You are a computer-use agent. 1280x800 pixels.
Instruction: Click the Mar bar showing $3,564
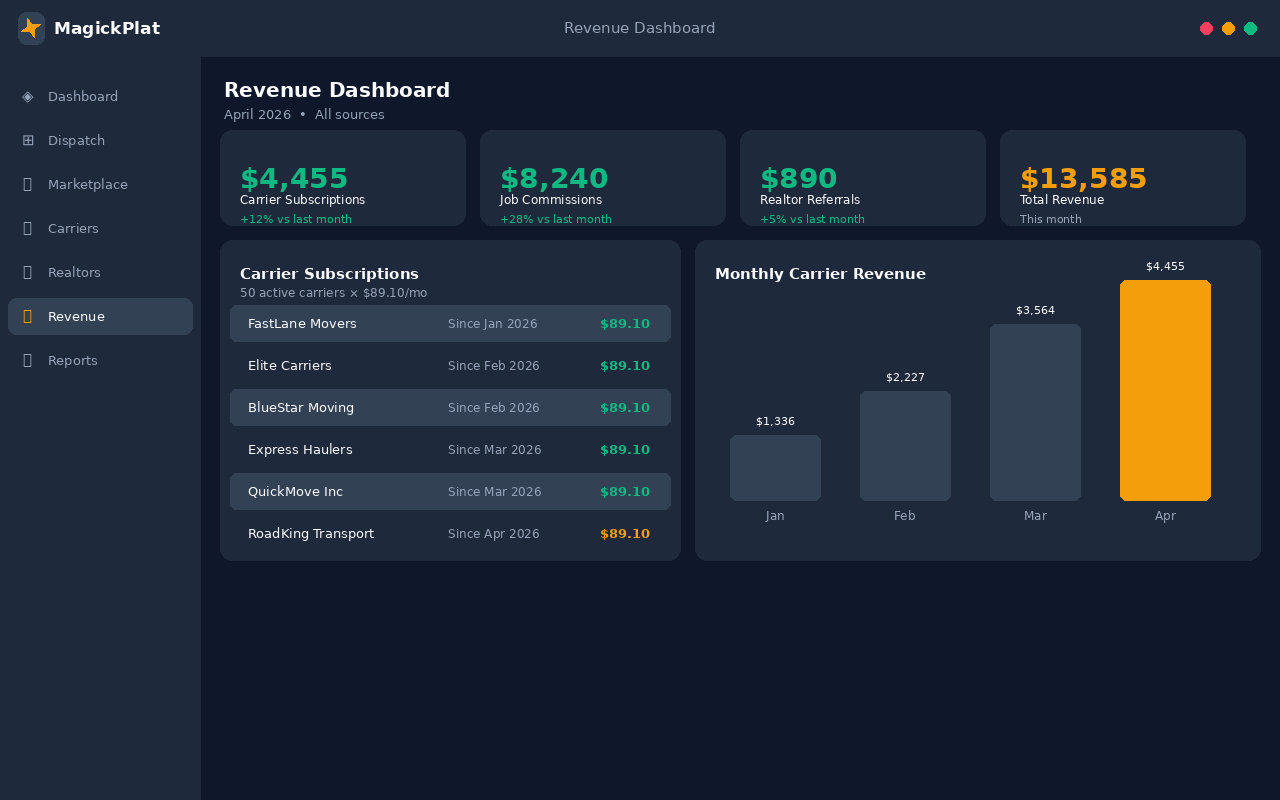(x=1035, y=412)
